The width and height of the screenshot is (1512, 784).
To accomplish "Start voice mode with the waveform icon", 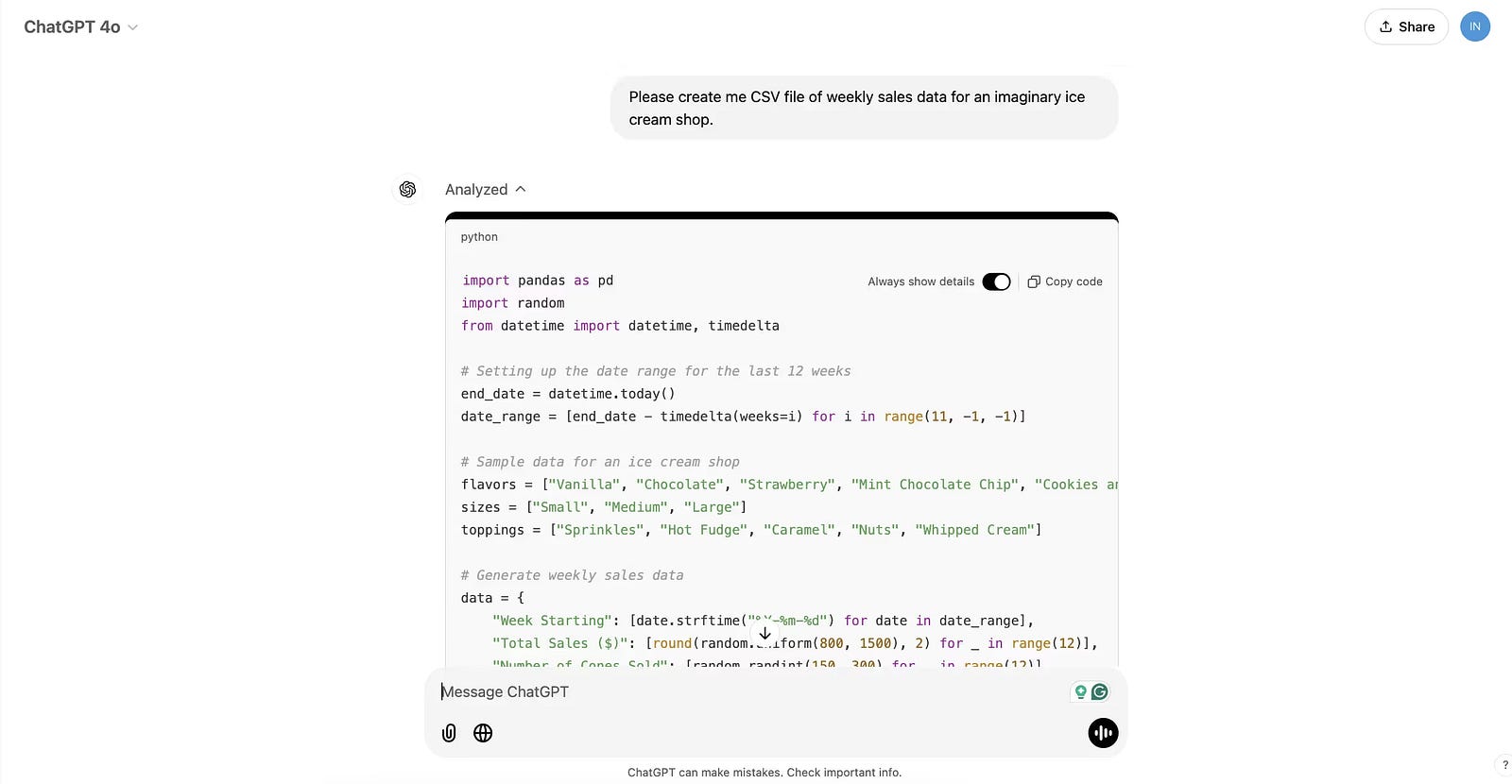I will (x=1103, y=733).
